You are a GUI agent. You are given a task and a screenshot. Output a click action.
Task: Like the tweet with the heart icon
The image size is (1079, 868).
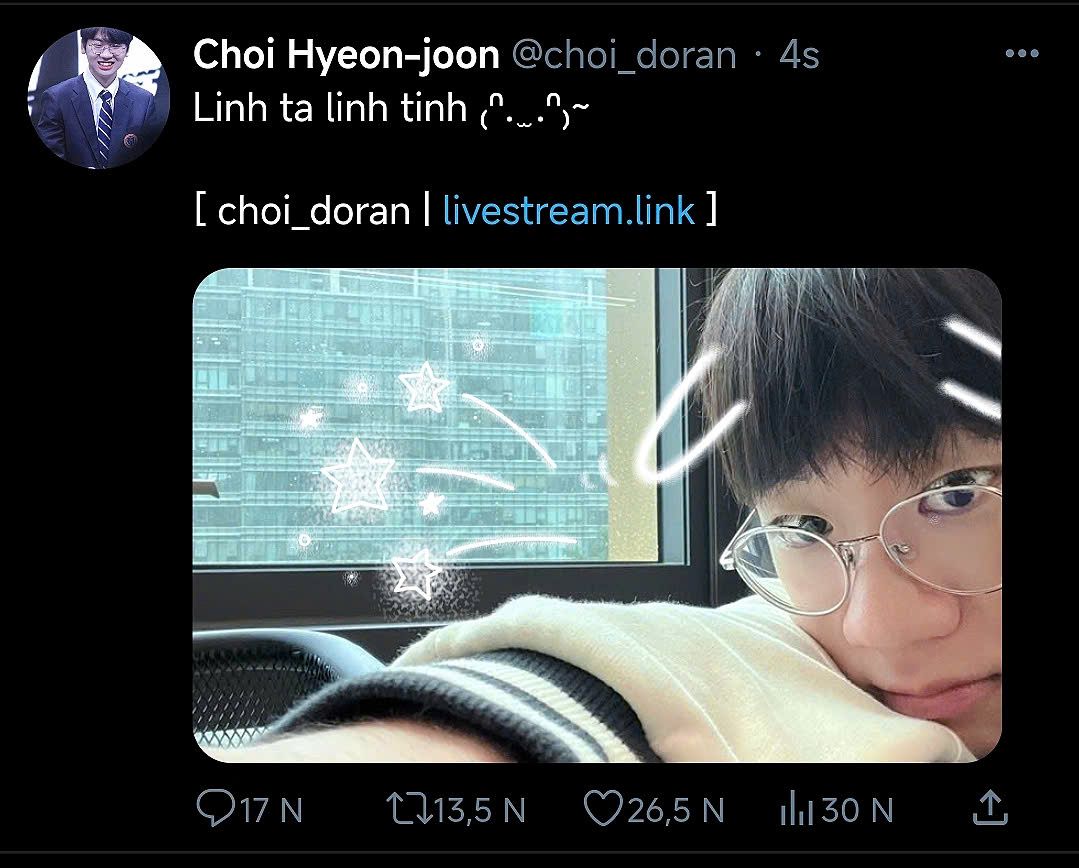(x=603, y=808)
